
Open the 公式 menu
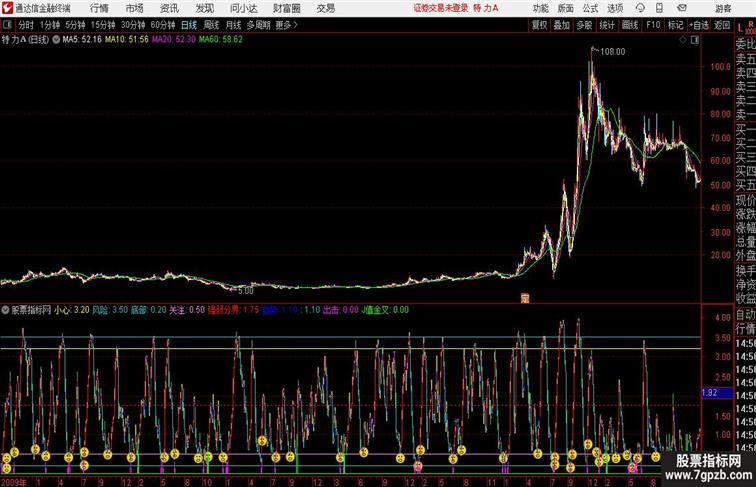coord(590,8)
